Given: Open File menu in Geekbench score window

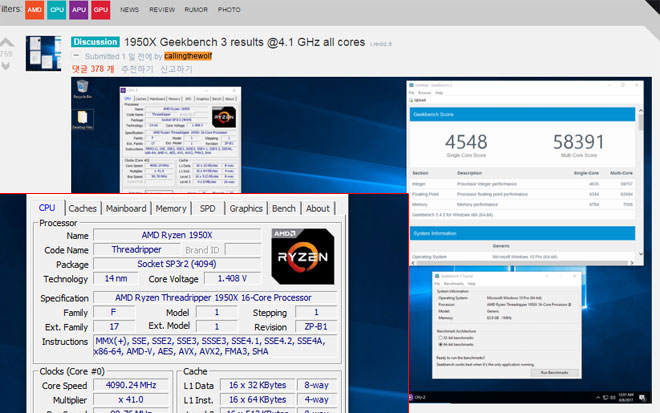Looking at the screenshot, I should [x=412, y=93].
